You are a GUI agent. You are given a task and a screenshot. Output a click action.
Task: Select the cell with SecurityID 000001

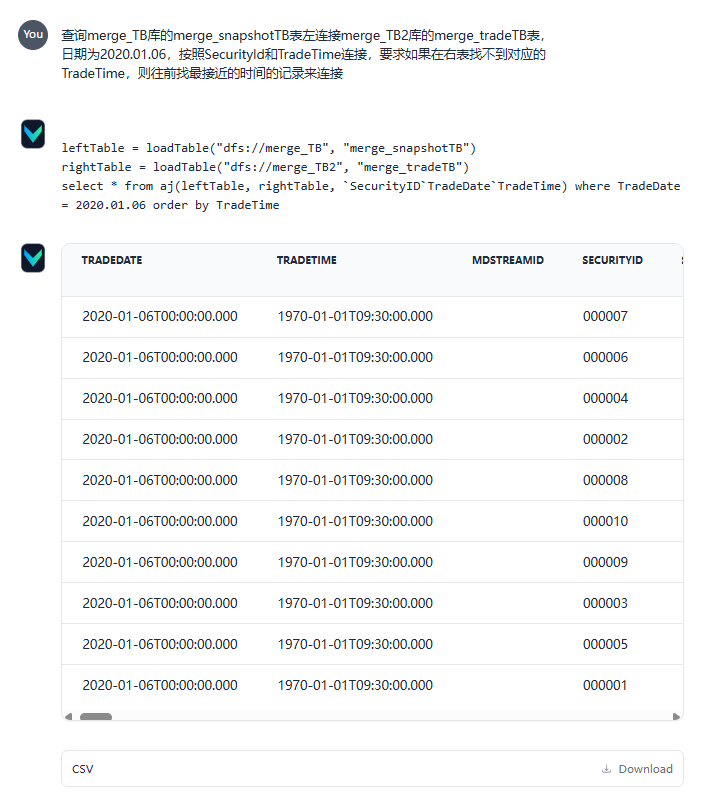[605, 685]
